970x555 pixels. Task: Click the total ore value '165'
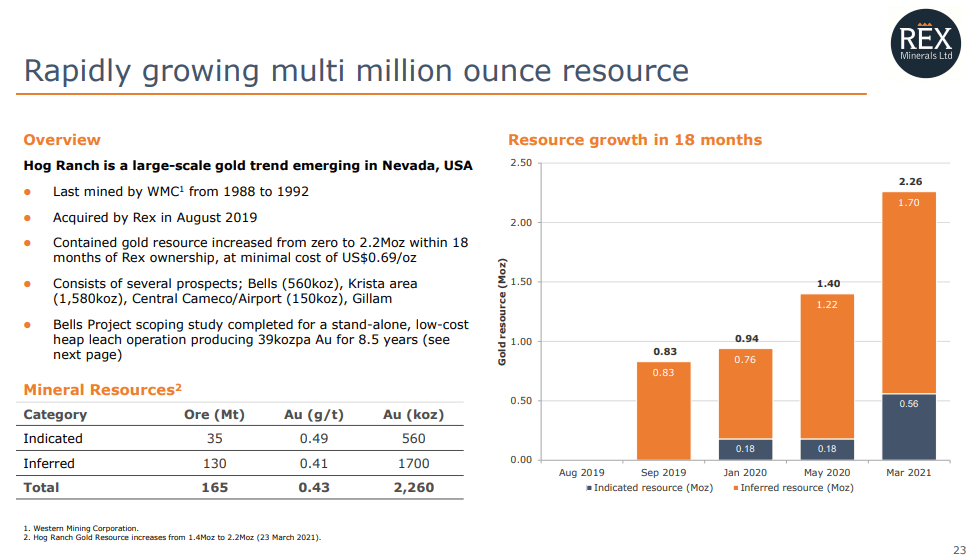pos(215,488)
